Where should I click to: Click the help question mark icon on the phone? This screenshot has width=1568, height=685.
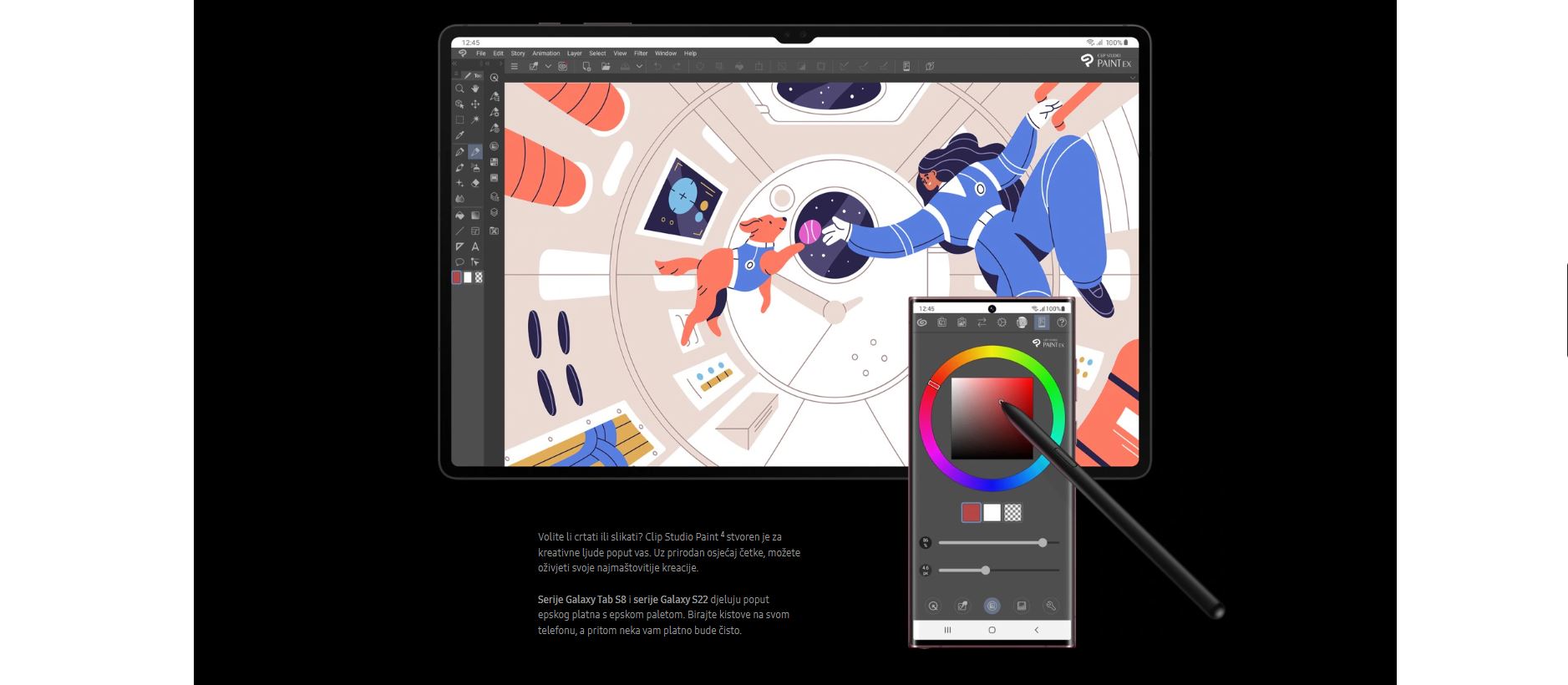[x=1062, y=322]
